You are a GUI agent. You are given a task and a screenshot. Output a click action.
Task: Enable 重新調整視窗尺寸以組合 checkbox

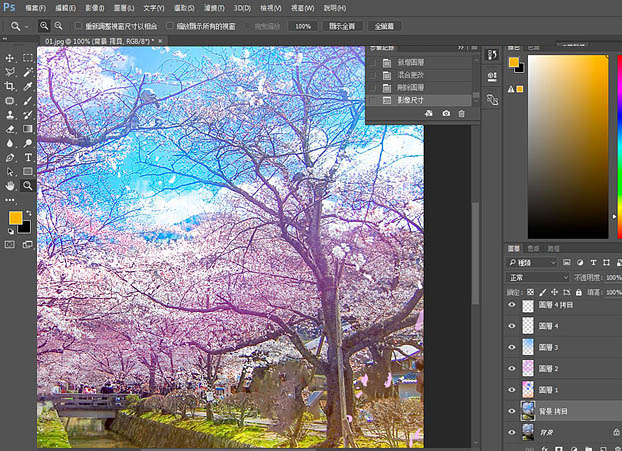pyautogui.click(x=79, y=26)
